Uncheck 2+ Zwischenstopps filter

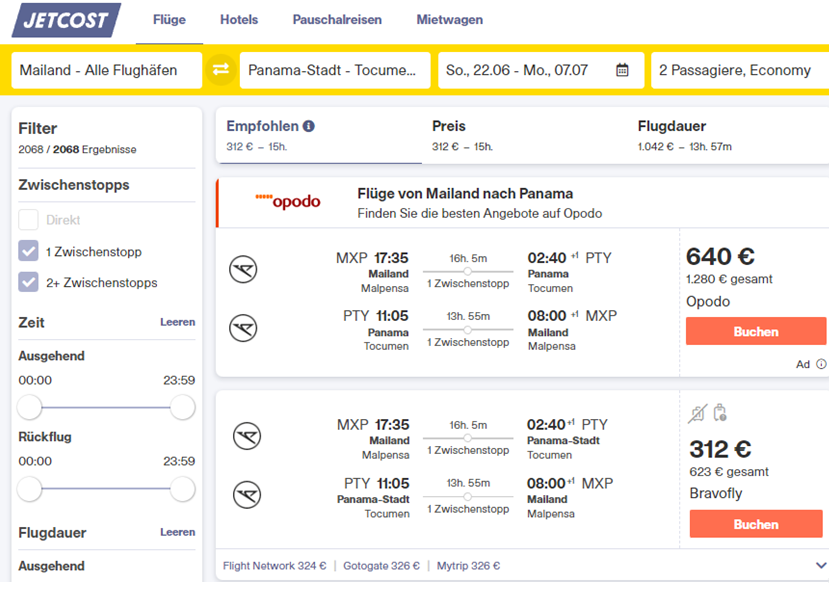point(29,282)
